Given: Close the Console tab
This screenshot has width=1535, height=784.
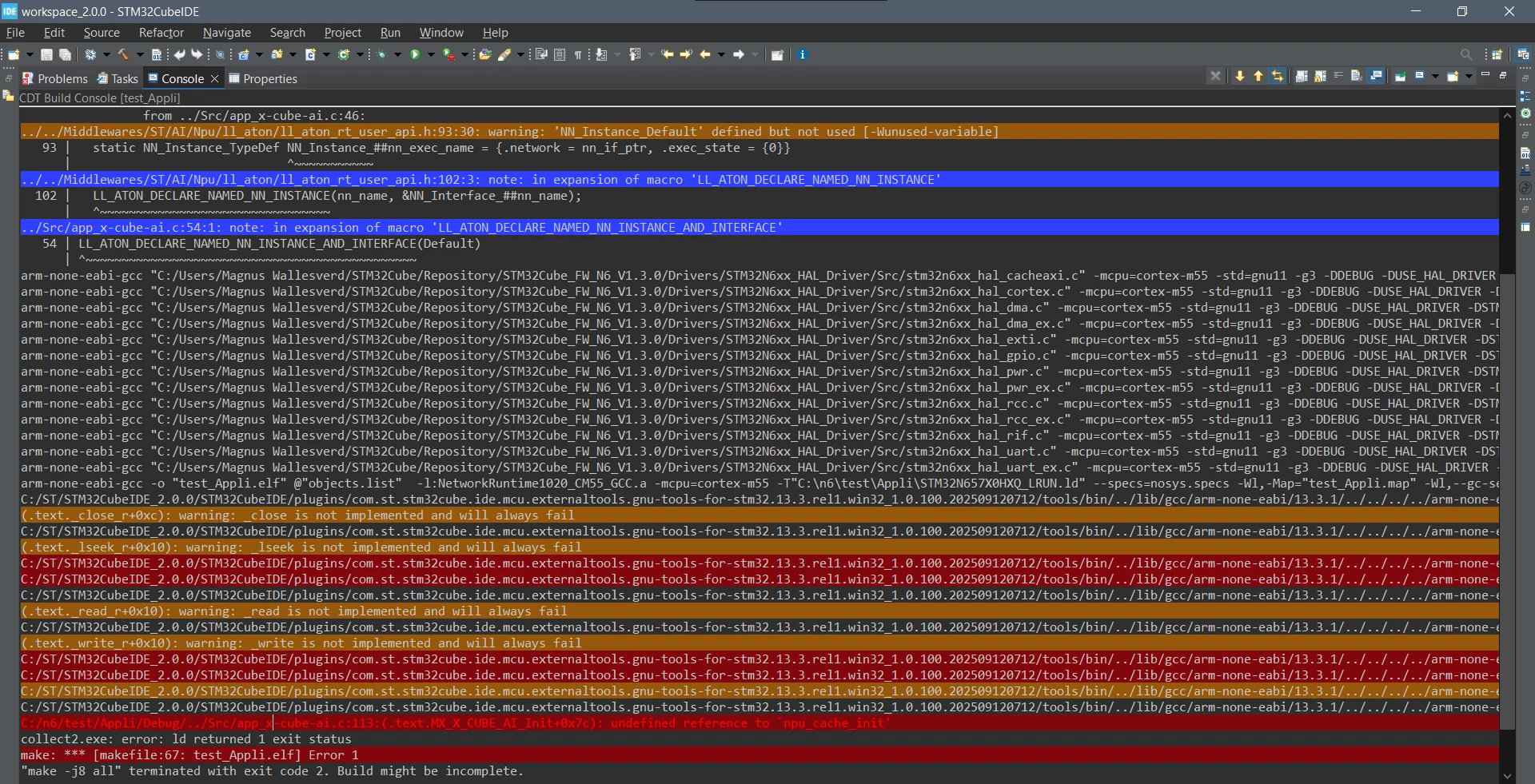Looking at the screenshot, I should 214,78.
